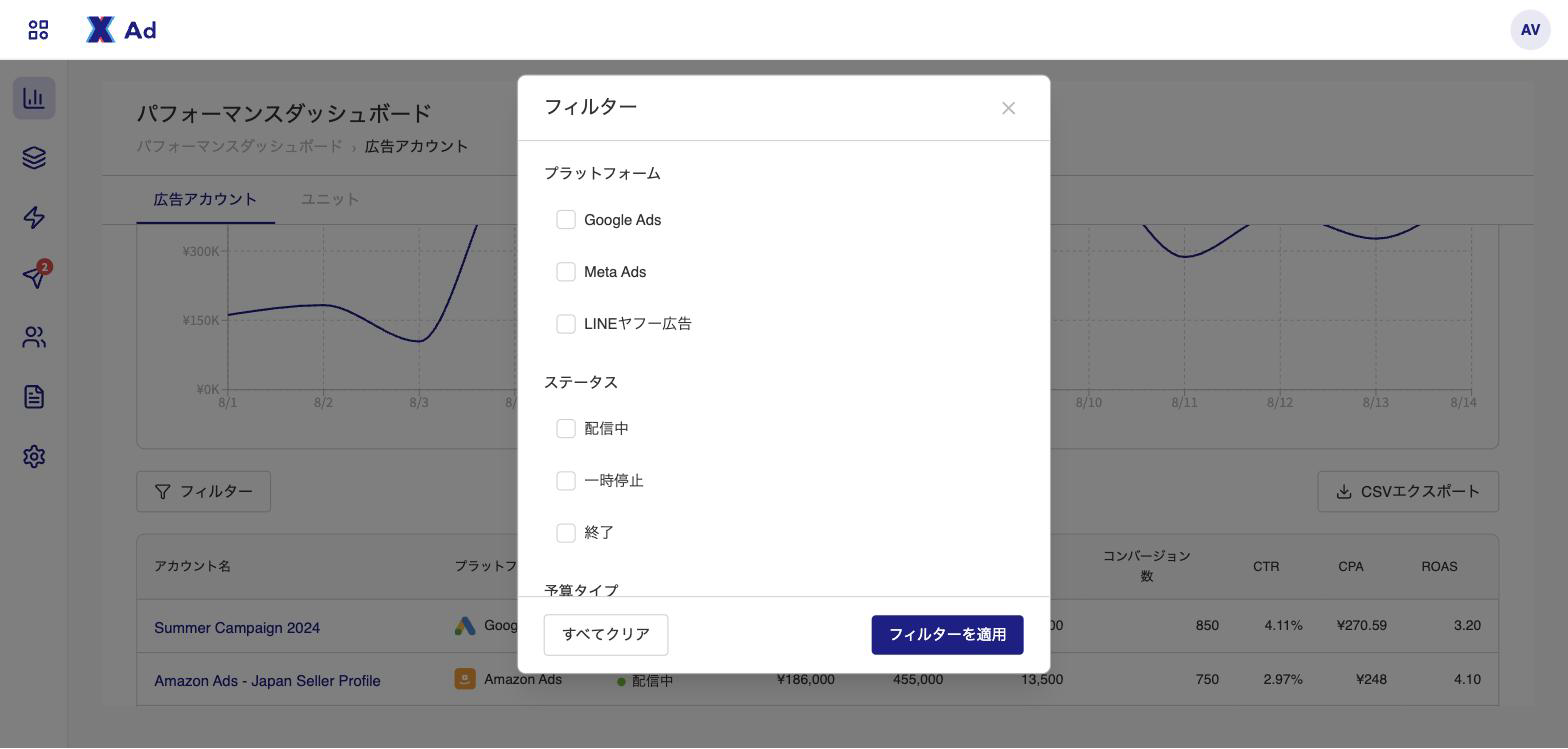The width and height of the screenshot is (1568, 749).
Task: Apply filters with フィルターを適用 button
Action: point(947,635)
